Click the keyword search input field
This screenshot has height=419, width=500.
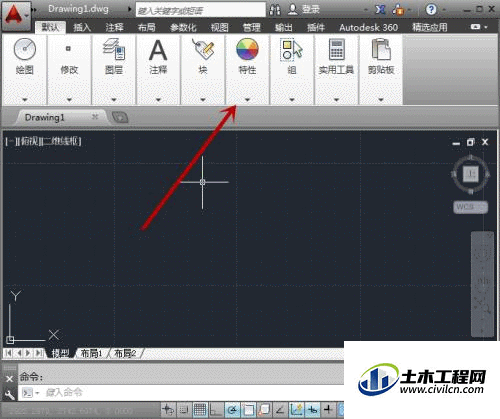201,10
